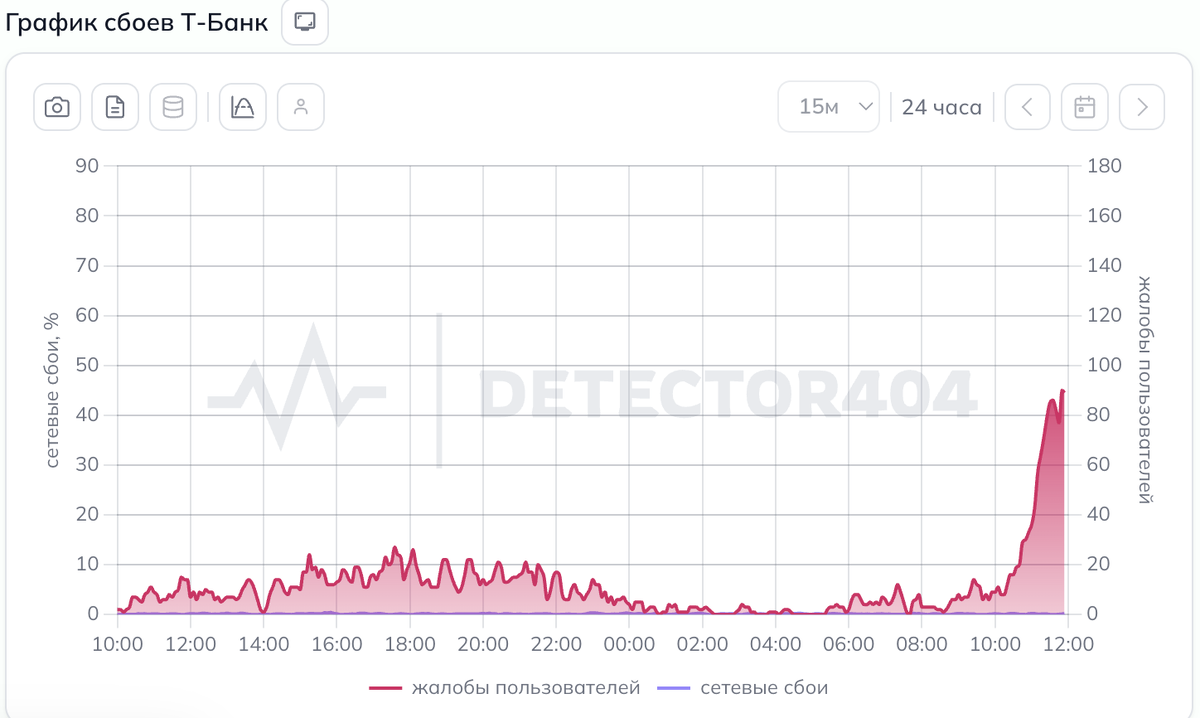
Task: Click the camera screenshot icon
Action: [x=58, y=107]
